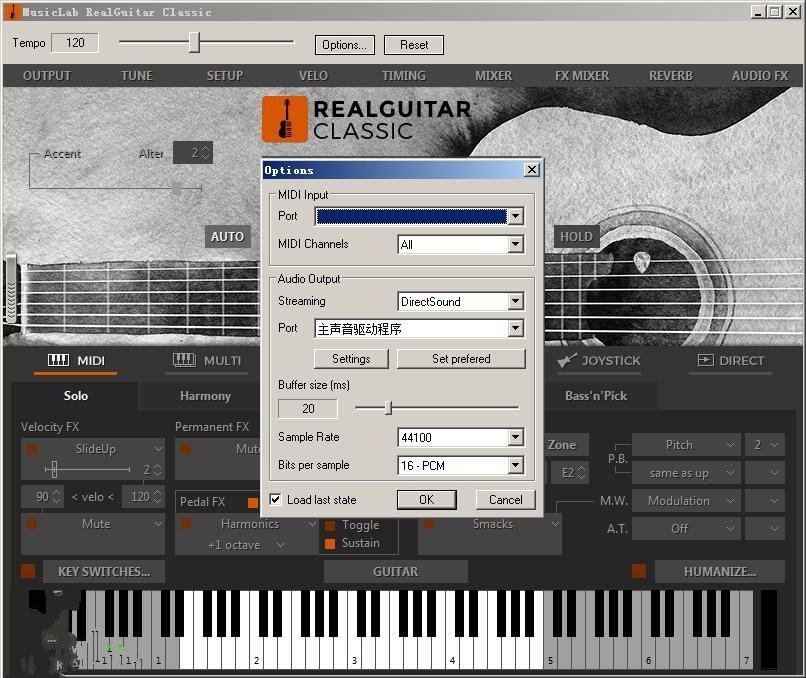Click the Tempo slider handle

(194, 42)
